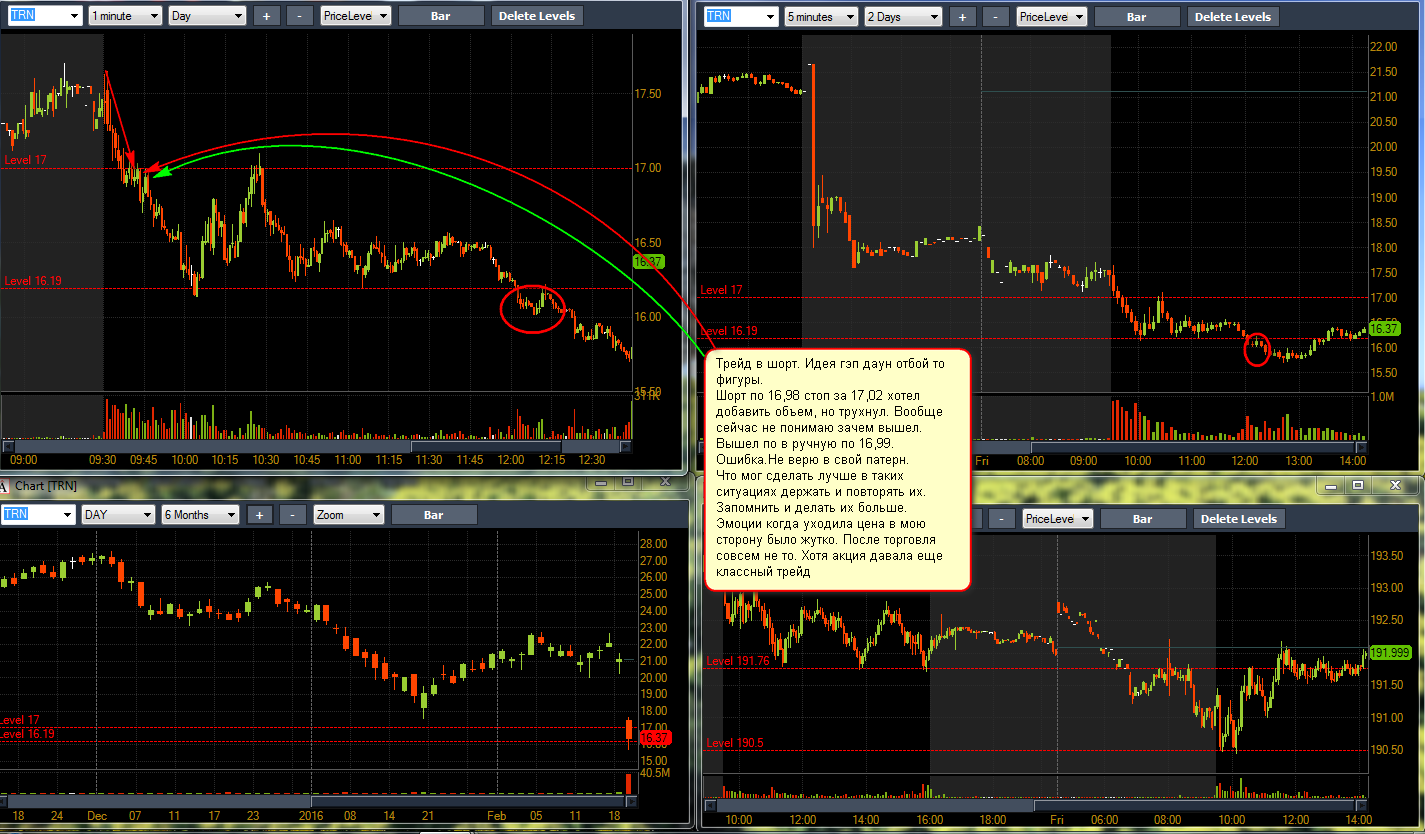The width and height of the screenshot is (1425, 834).
Task: Click plus button on the DAY 6 Months chart
Action: tap(259, 515)
